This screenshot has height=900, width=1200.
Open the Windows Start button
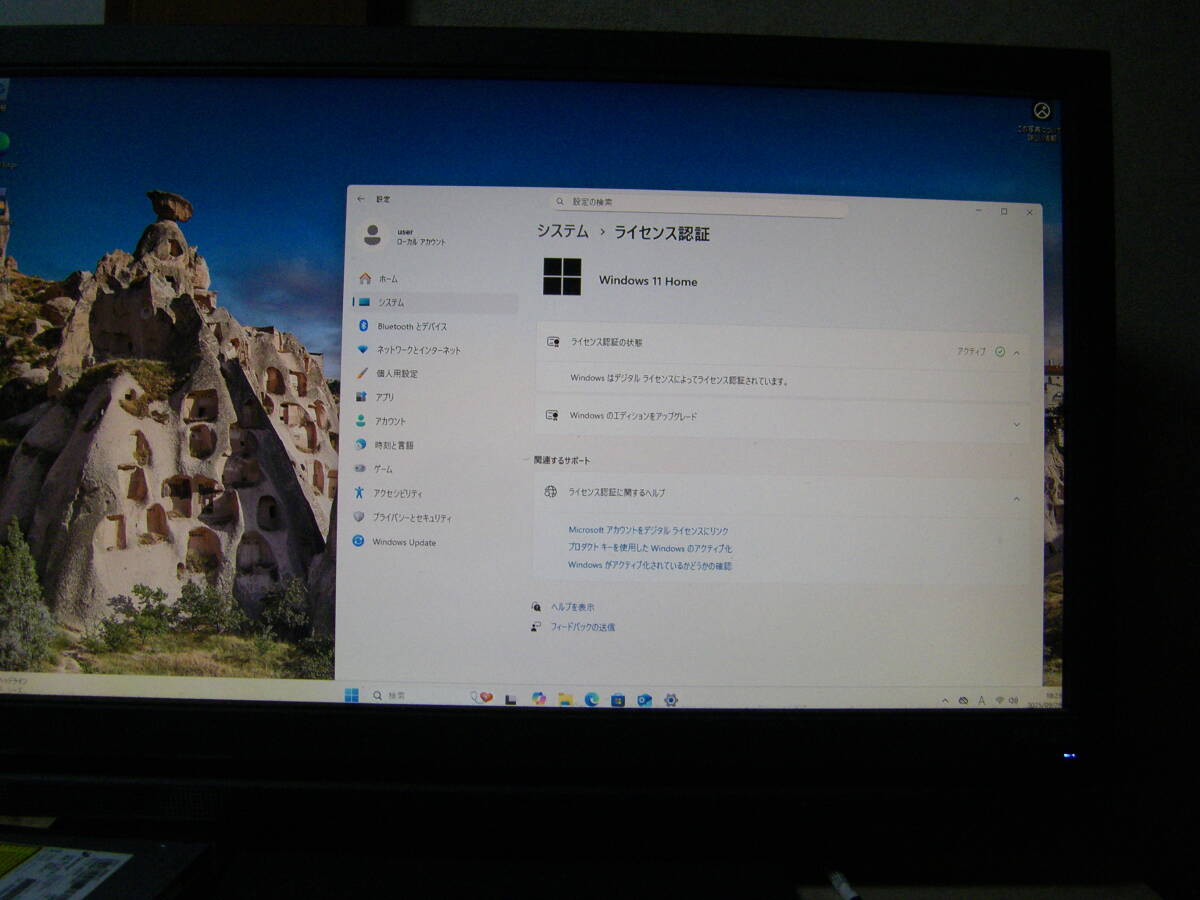[351, 695]
